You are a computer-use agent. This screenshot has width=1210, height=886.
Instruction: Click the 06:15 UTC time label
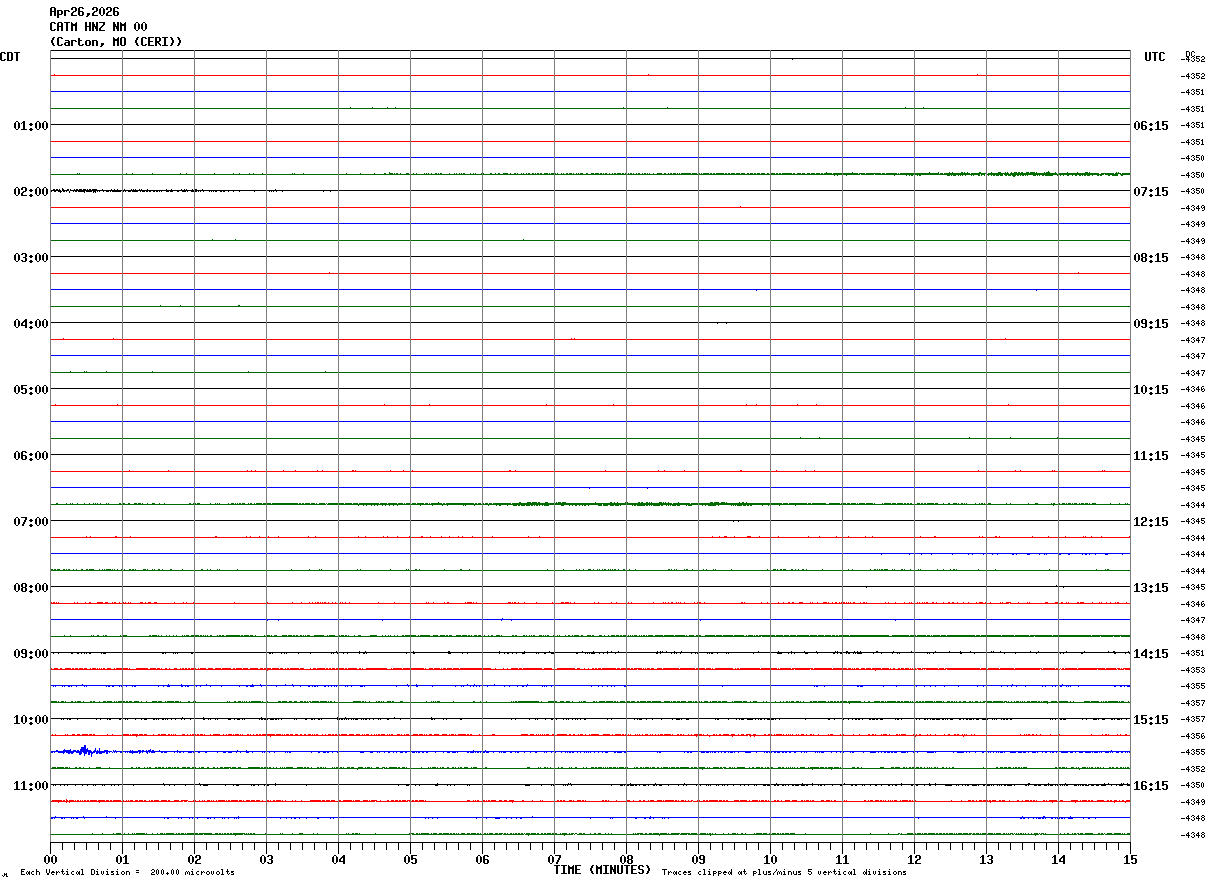[x=1151, y=125]
